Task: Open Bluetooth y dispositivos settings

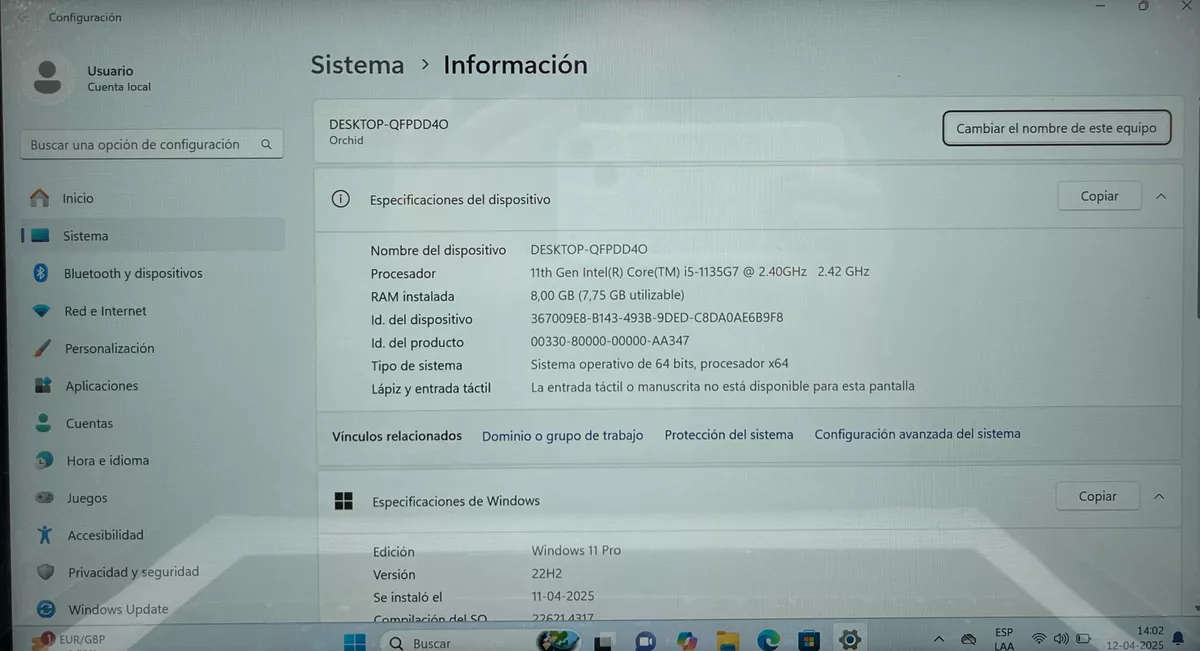Action: [x=132, y=273]
